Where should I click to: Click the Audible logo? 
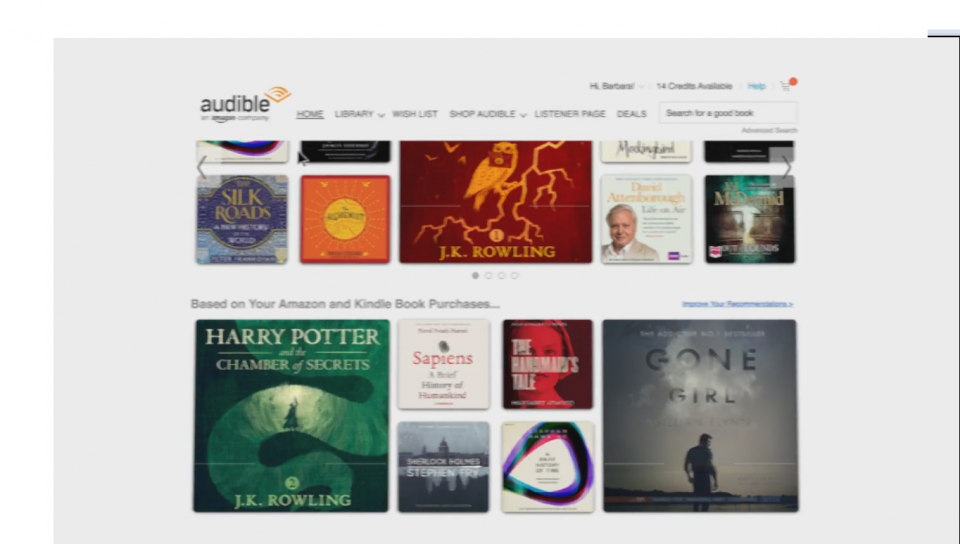(x=245, y=104)
